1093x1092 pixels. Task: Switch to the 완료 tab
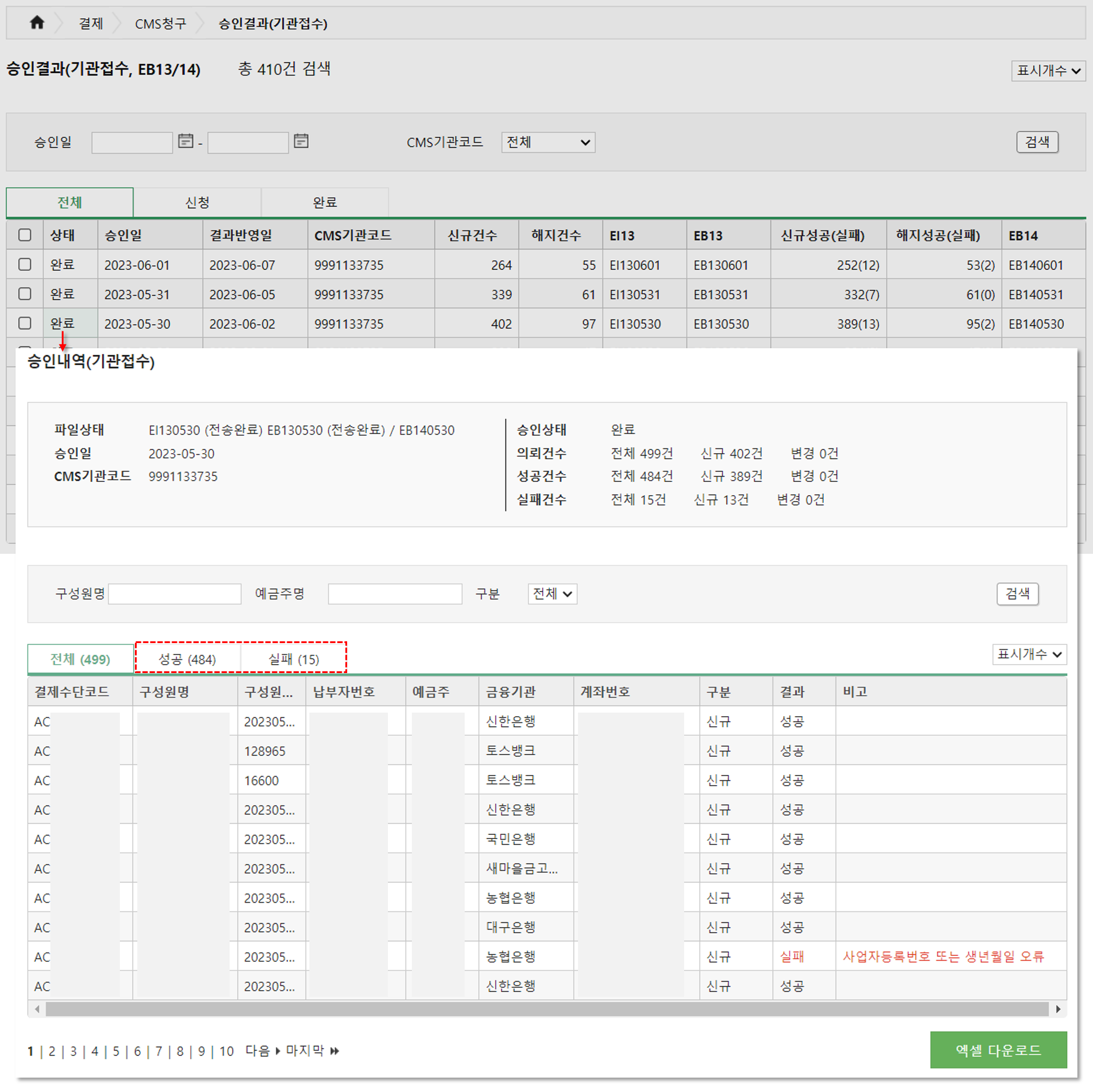325,203
